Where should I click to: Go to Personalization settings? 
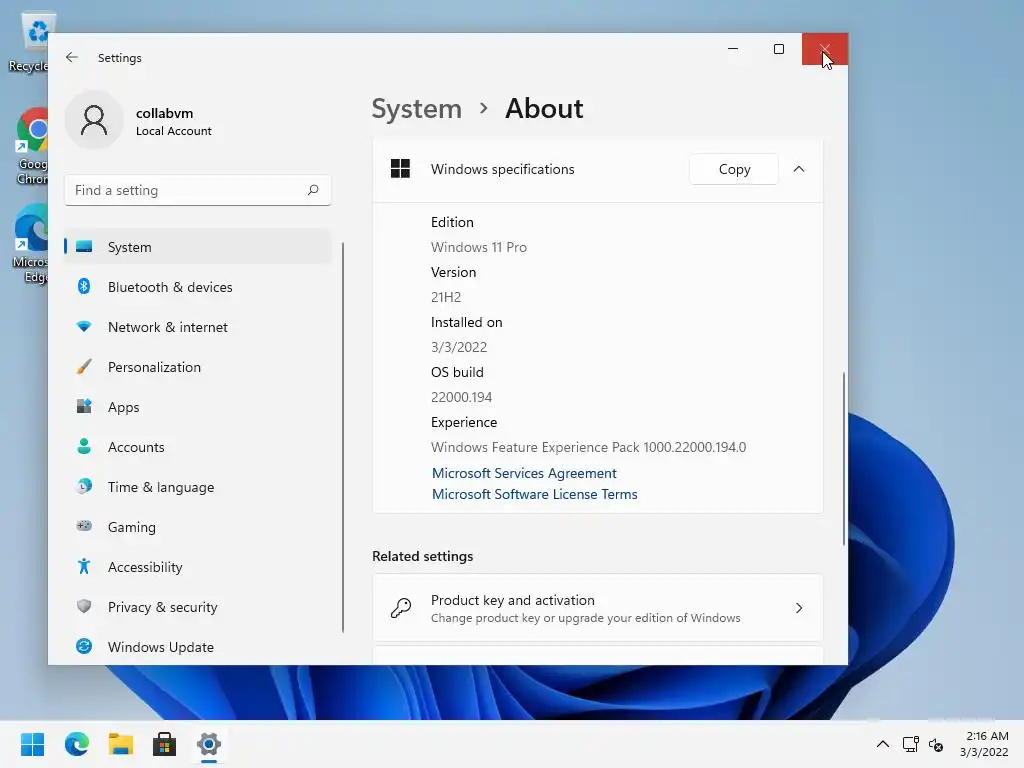click(x=198, y=367)
